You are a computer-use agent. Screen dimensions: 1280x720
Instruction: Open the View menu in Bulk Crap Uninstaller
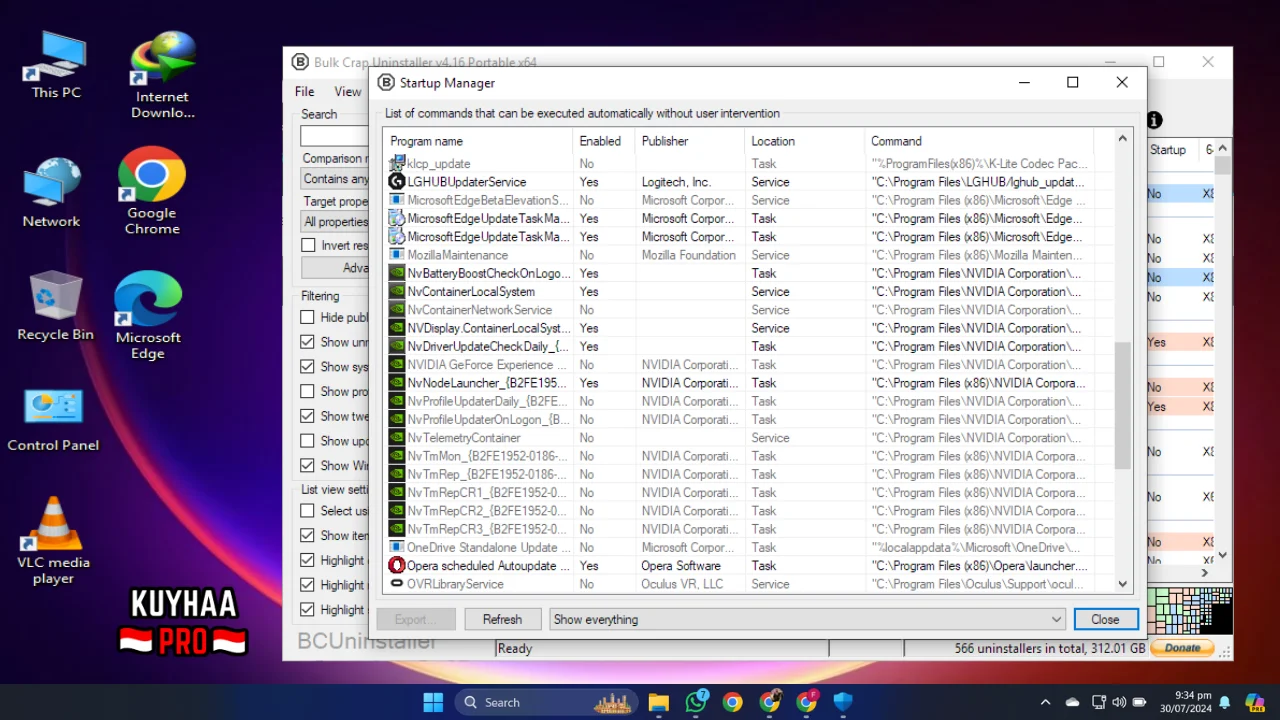pyautogui.click(x=348, y=91)
